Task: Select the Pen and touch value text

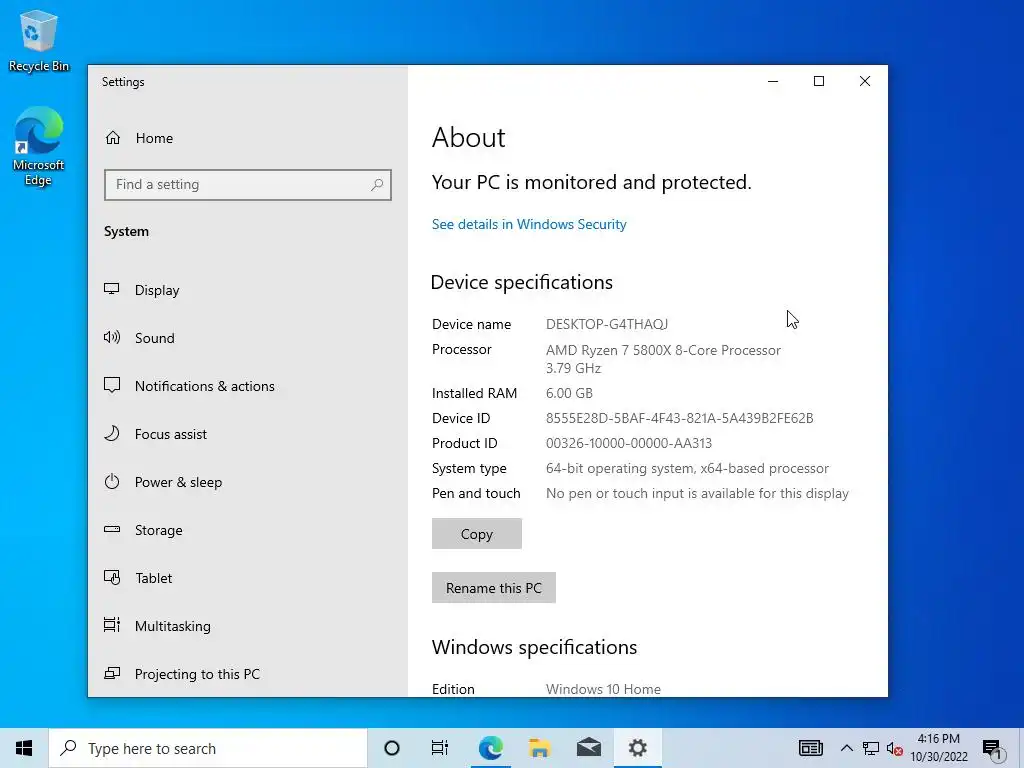Action: tap(697, 493)
